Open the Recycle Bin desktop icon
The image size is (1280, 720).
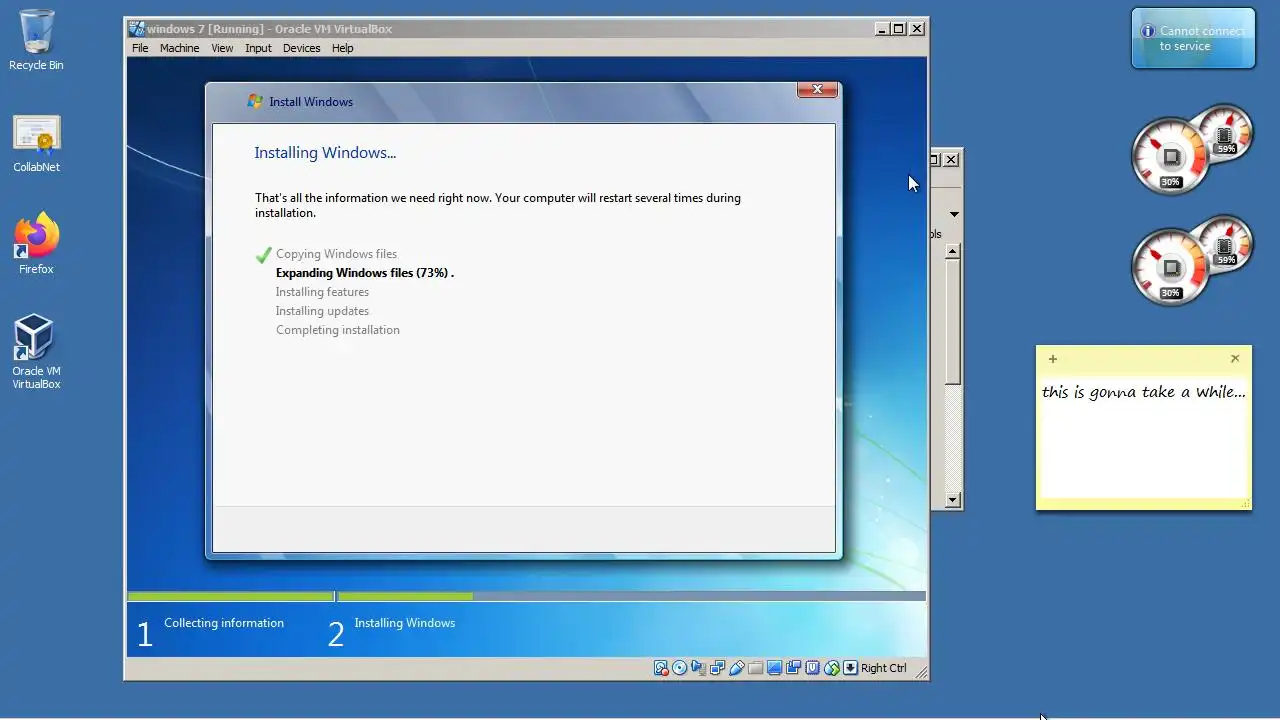pos(36,41)
